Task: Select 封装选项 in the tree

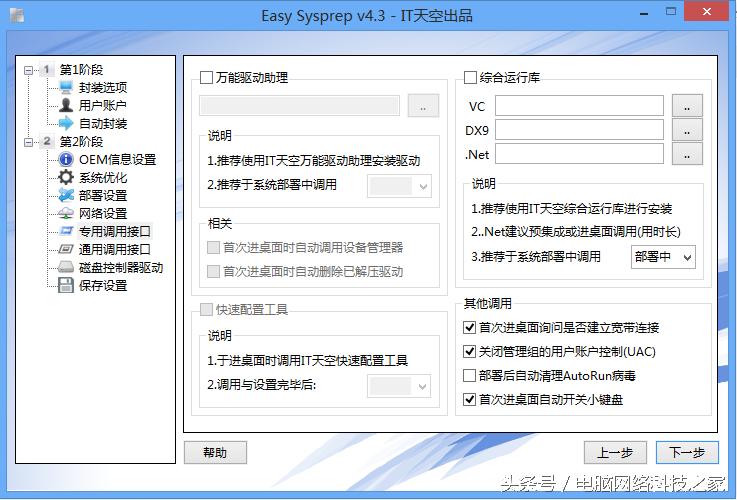Action: [x=103, y=87]
